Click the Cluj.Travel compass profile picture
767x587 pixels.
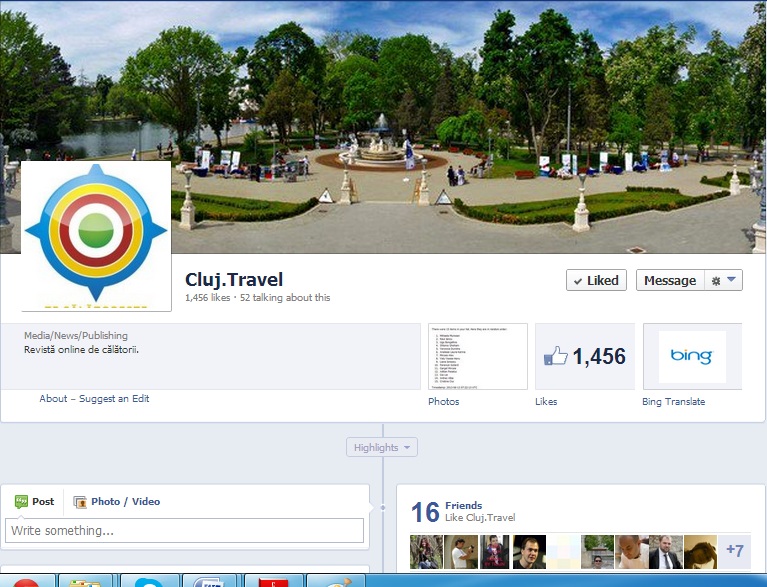96,236
